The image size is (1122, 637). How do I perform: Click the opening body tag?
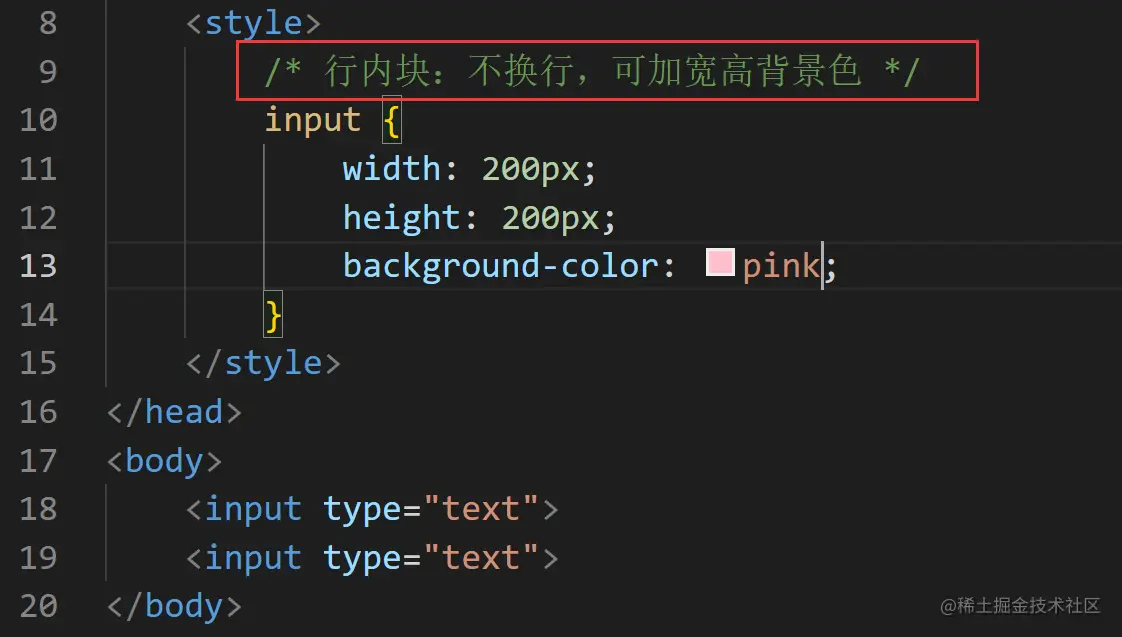click(165, 461)
